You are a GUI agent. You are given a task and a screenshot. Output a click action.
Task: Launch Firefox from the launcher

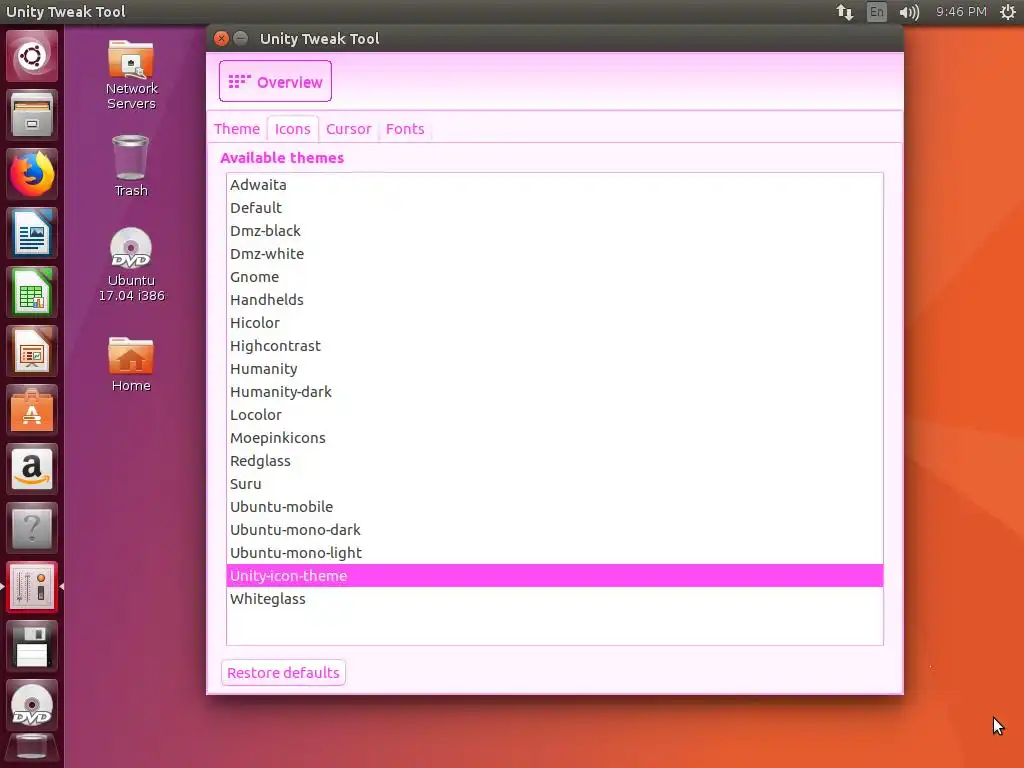pyautogui.click(x=31, y=174)
